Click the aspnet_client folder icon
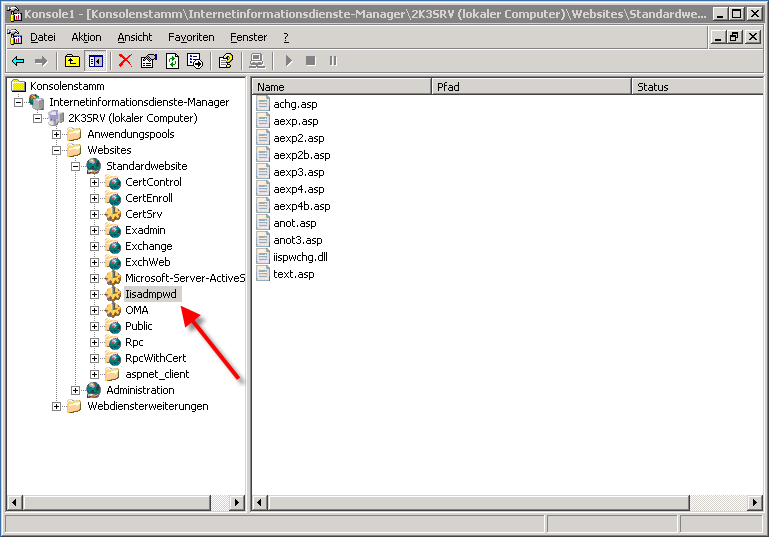769x537 pixels. tap(113, 374)
